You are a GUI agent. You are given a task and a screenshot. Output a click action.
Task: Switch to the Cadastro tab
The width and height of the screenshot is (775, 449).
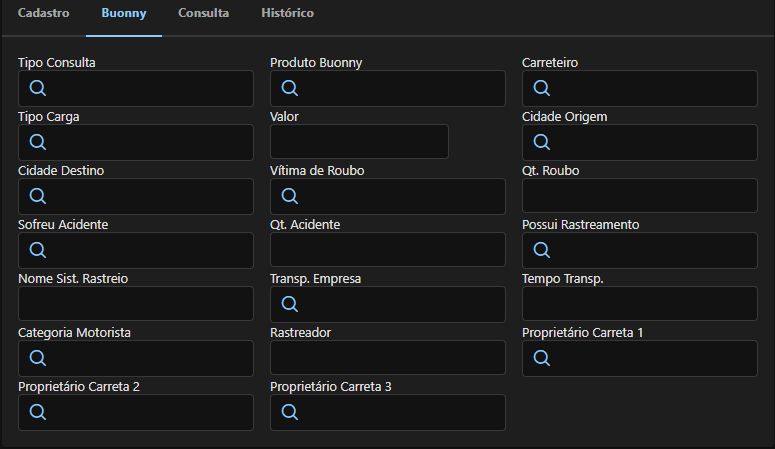click(x=43, y=13)
